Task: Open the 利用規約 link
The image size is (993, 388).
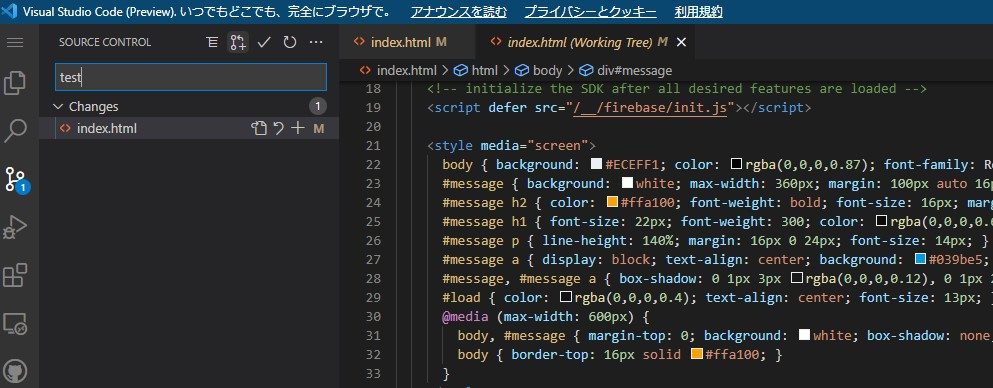Action: pos(699,12)
